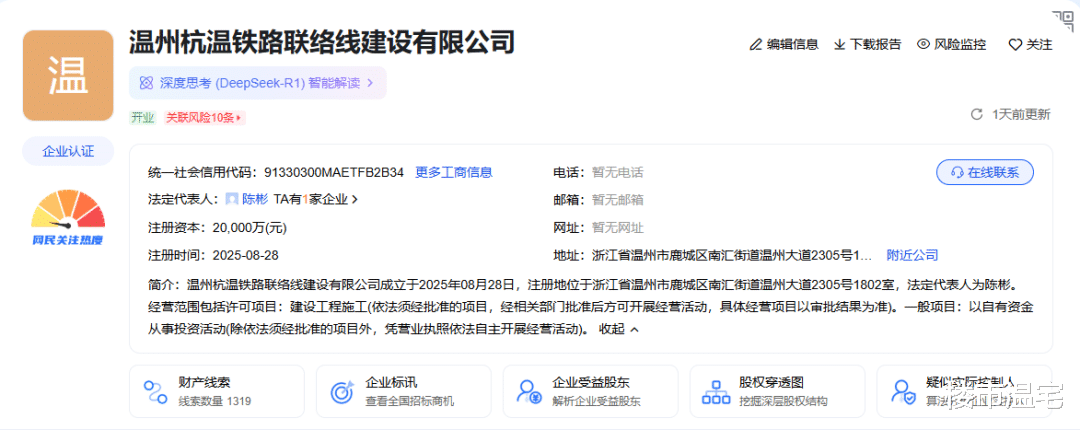This screenshot has height=430, width=1080.
Task: Click 查看全国招标商机 subtitle
Action: [x=410, y=401]
